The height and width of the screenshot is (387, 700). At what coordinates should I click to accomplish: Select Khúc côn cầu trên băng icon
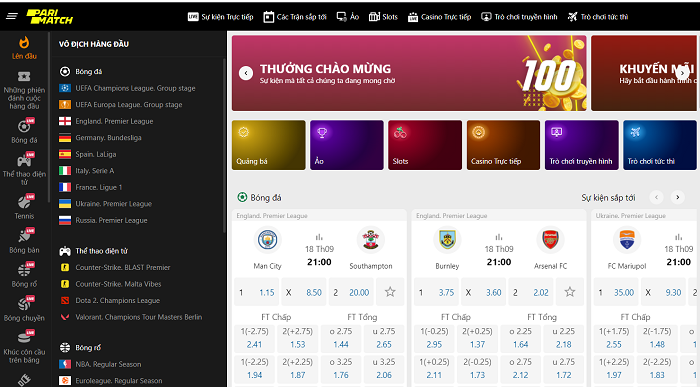[x=24, y=347]
